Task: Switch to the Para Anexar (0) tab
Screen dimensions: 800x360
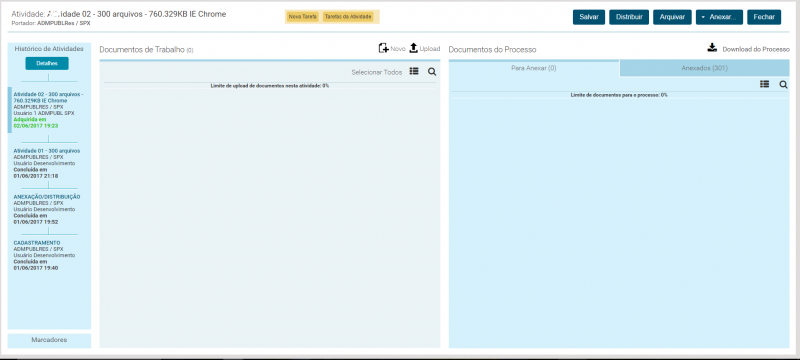Action: point(534,68)
